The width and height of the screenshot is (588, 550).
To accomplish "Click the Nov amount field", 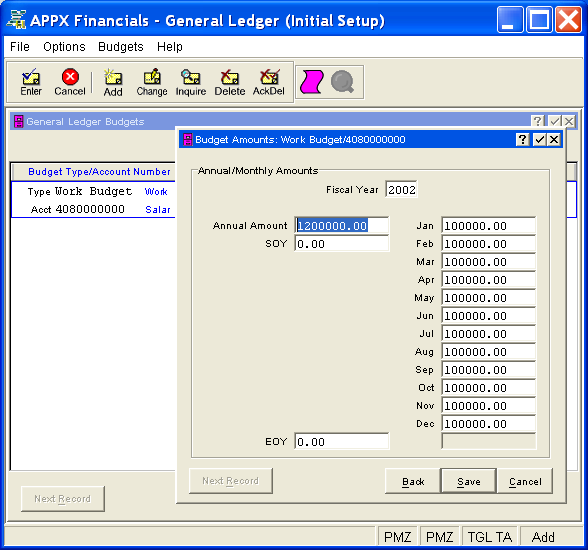I will [x=489, y=406].
